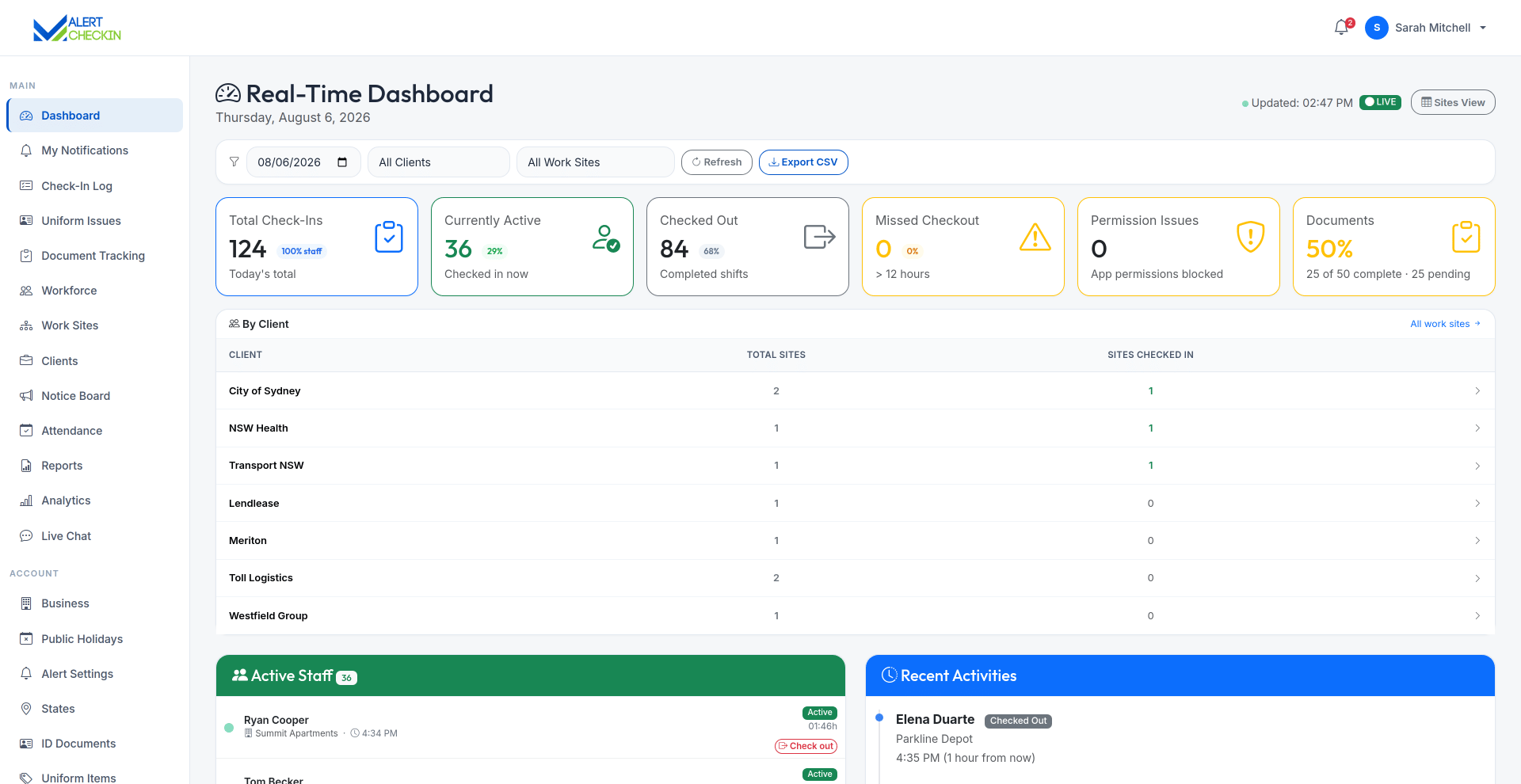Click the Documents clipboard icon
Viewport: 1521px width, 784px height.
[x=1466, y=237]
